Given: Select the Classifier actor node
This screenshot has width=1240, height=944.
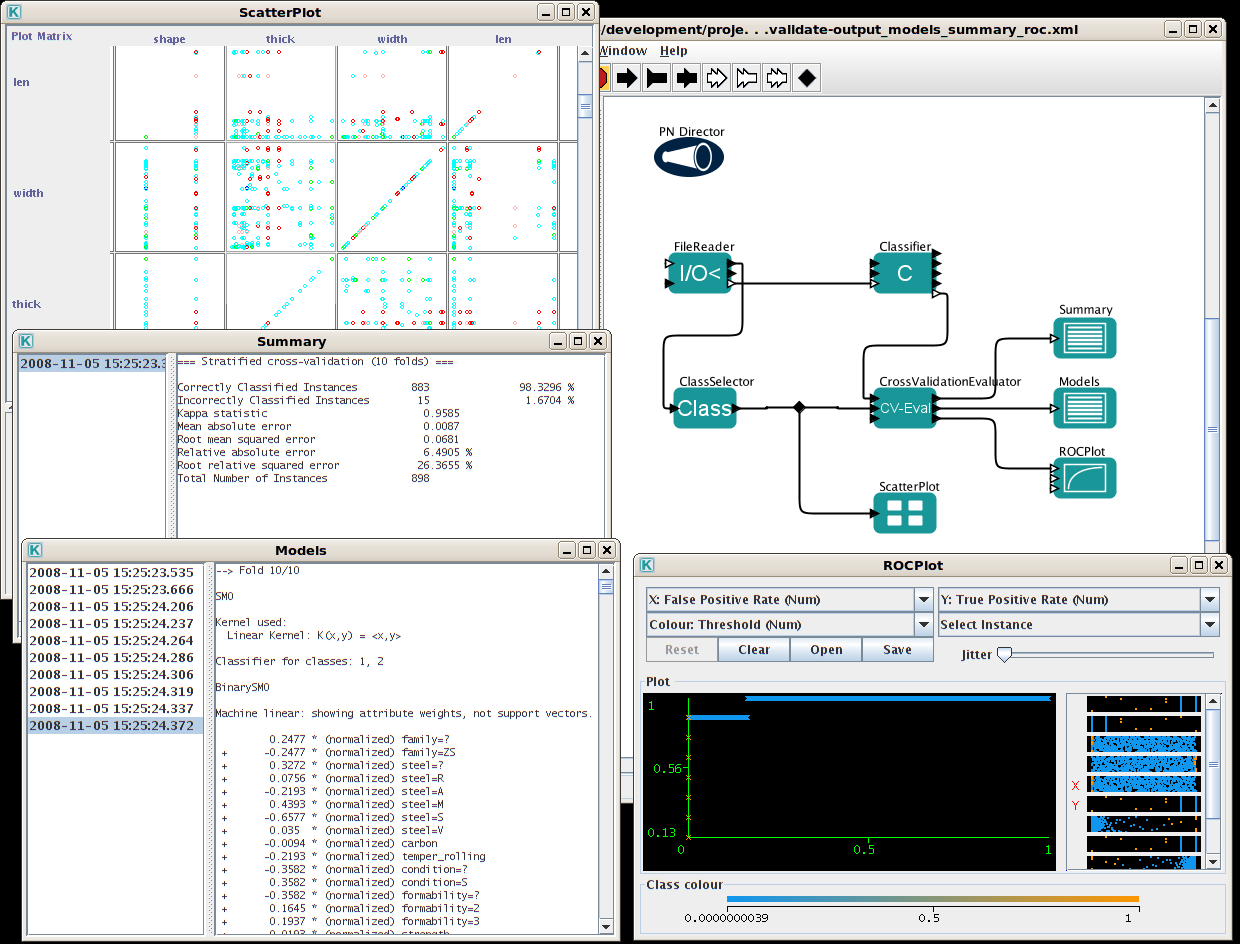Looking at the screenshot, I should (x=904, y=274).
